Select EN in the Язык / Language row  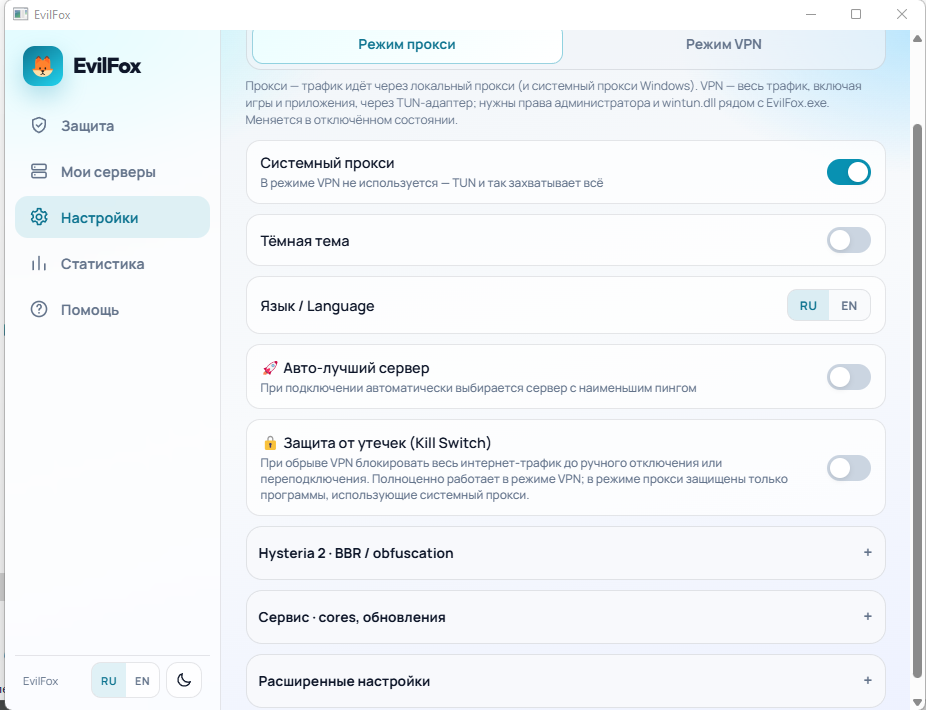849,305
